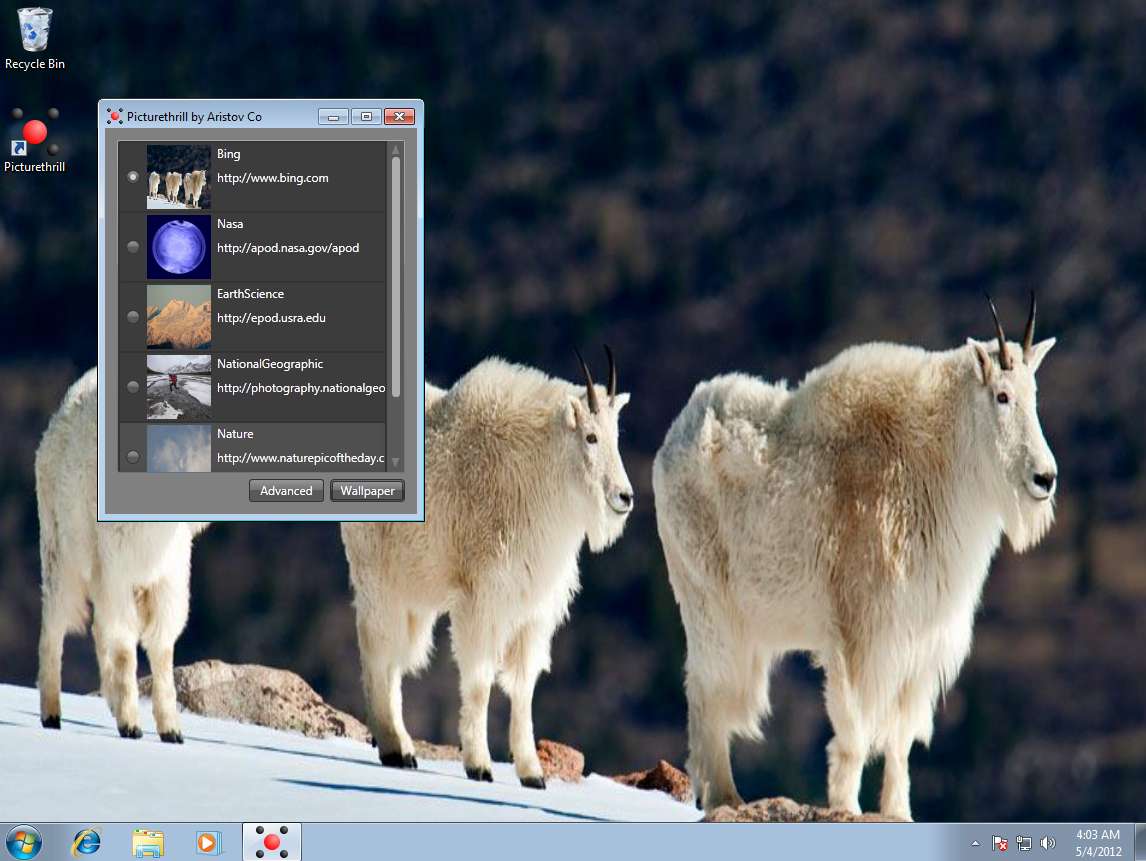Viewport: 1146px width, 861px height.
Task: Show hidden tray icons arrow
Action: [976, 843]
